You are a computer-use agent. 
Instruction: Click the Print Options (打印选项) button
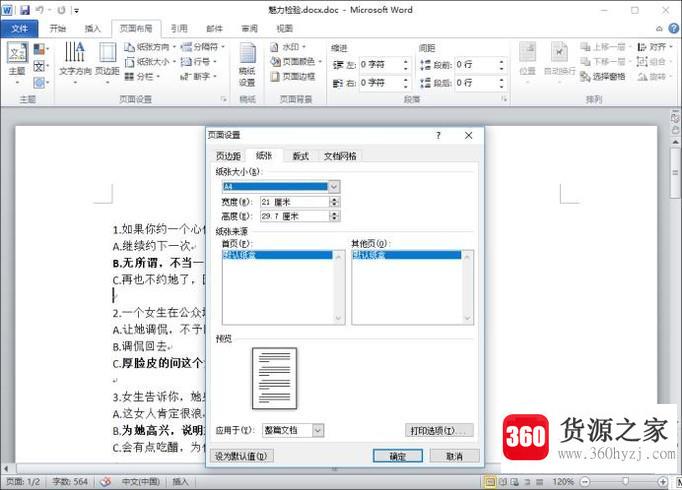(439, 430)
